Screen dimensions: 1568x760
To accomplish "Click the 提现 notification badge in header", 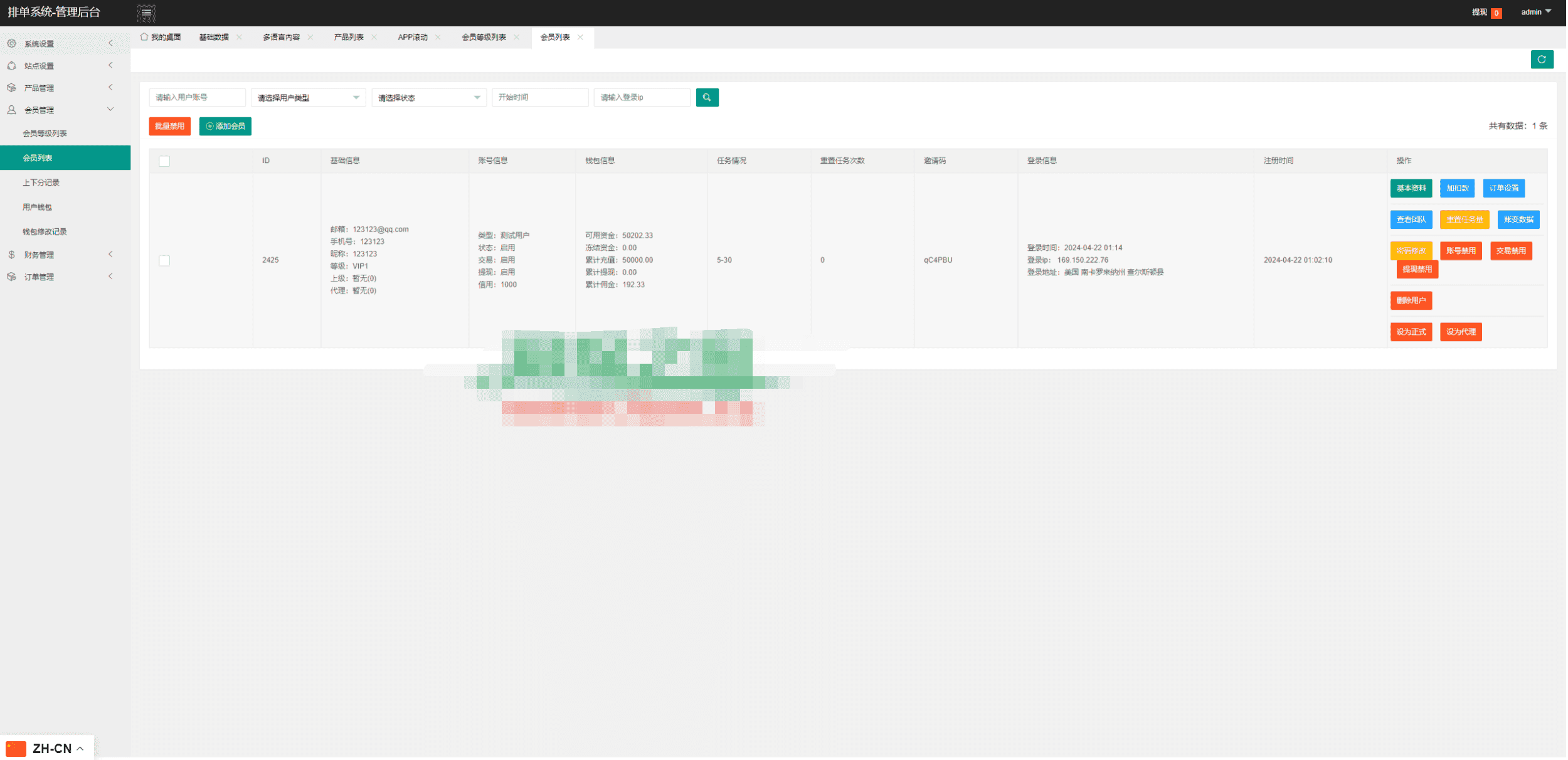I will 1497,13.
